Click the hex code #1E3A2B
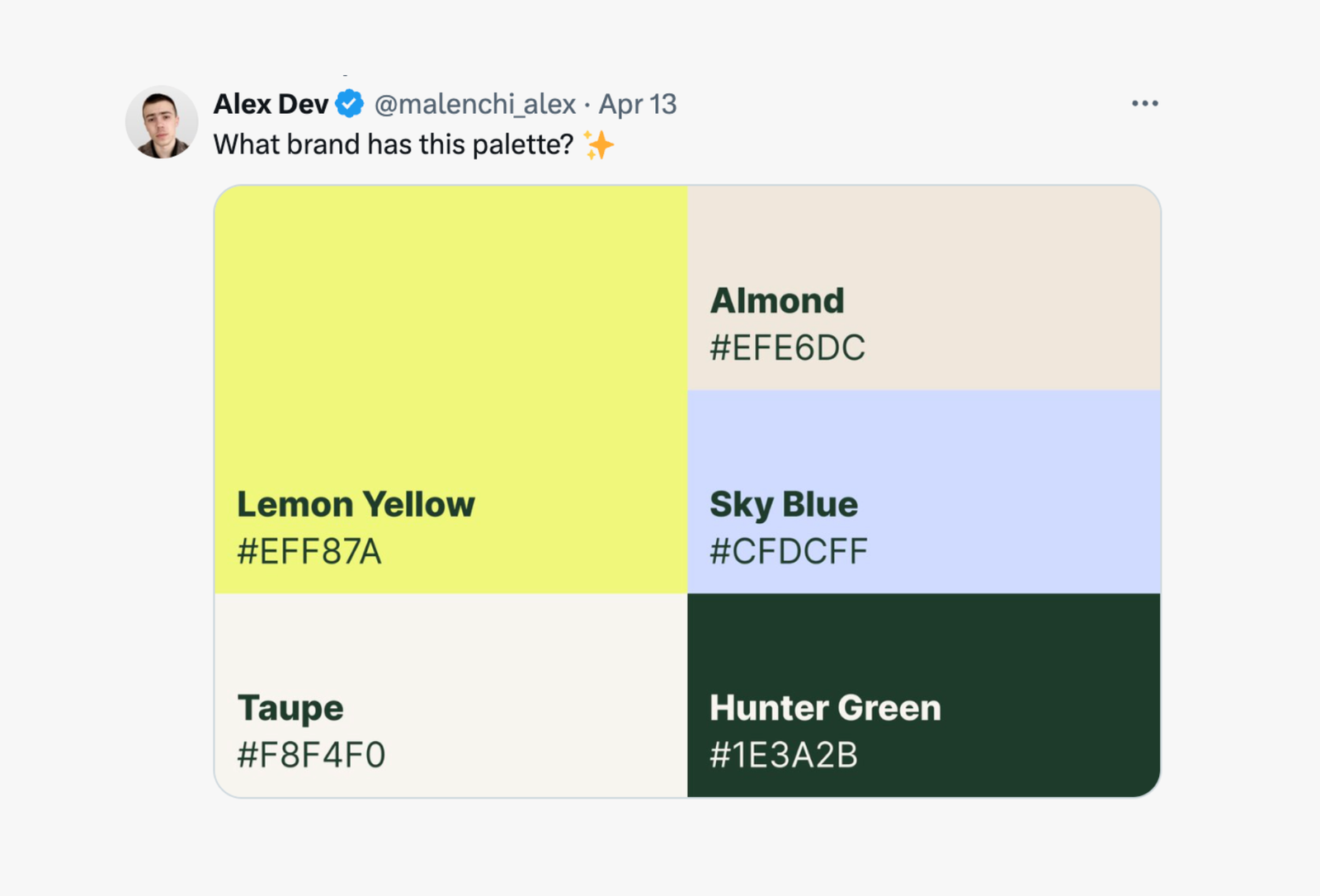Image resolution: width=1320 pixels, height=896 pixels. point(784,753)
